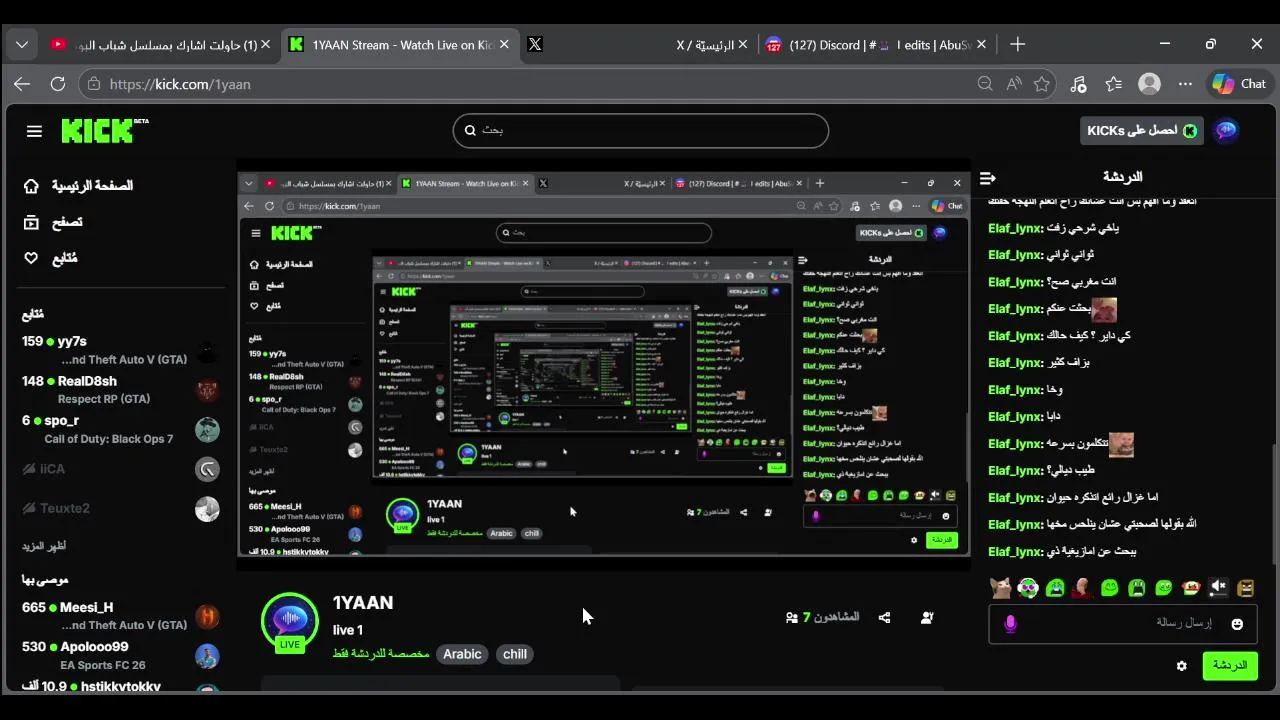Insert the red hat emote
Image resolution: width=1280 pixels, height=720 pixels.
(x=1191, y=588)
